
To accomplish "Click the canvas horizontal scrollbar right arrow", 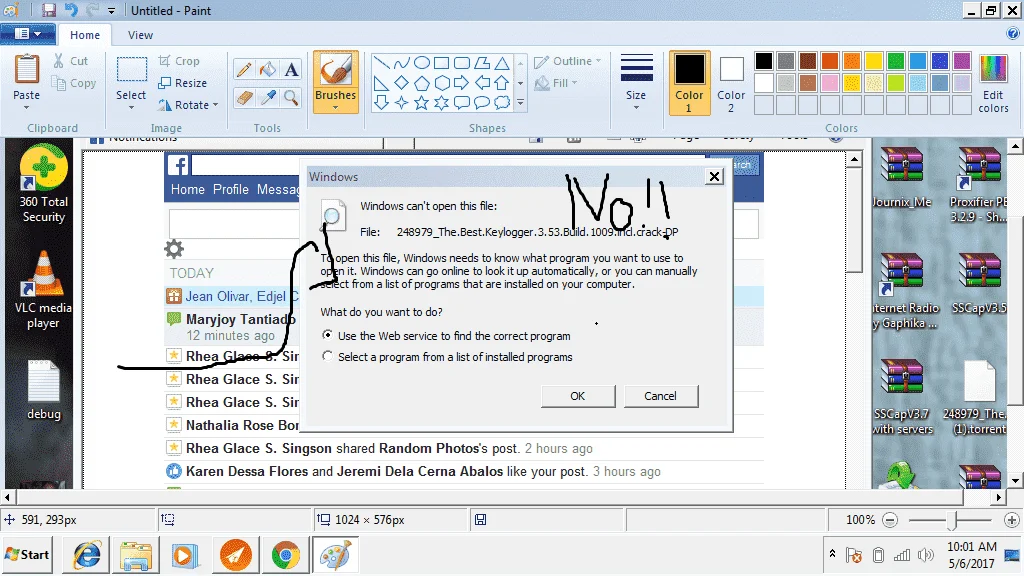I will tap(998, 498).
